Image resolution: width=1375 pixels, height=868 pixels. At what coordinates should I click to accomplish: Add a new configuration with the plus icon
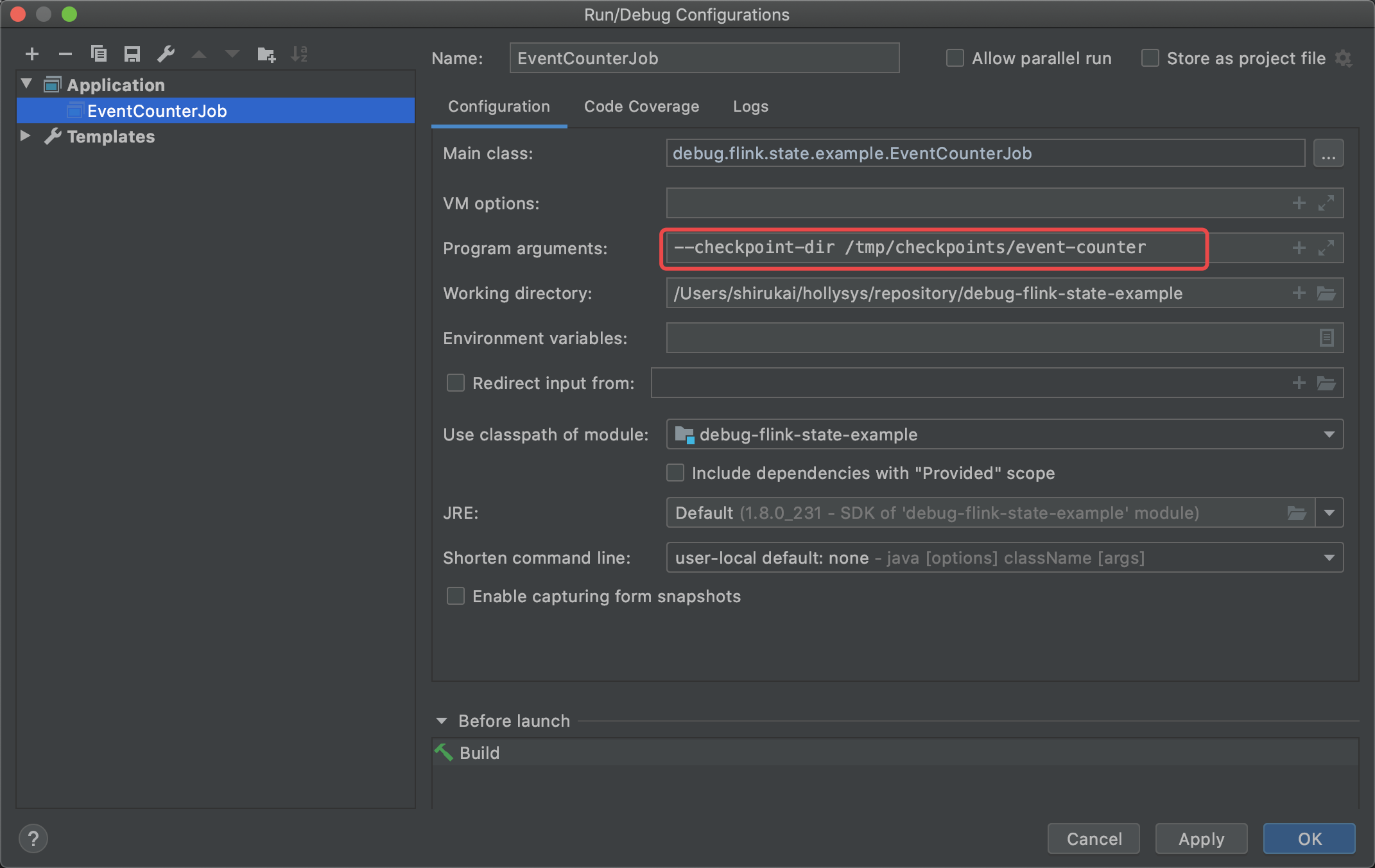(x=32, y=55)
